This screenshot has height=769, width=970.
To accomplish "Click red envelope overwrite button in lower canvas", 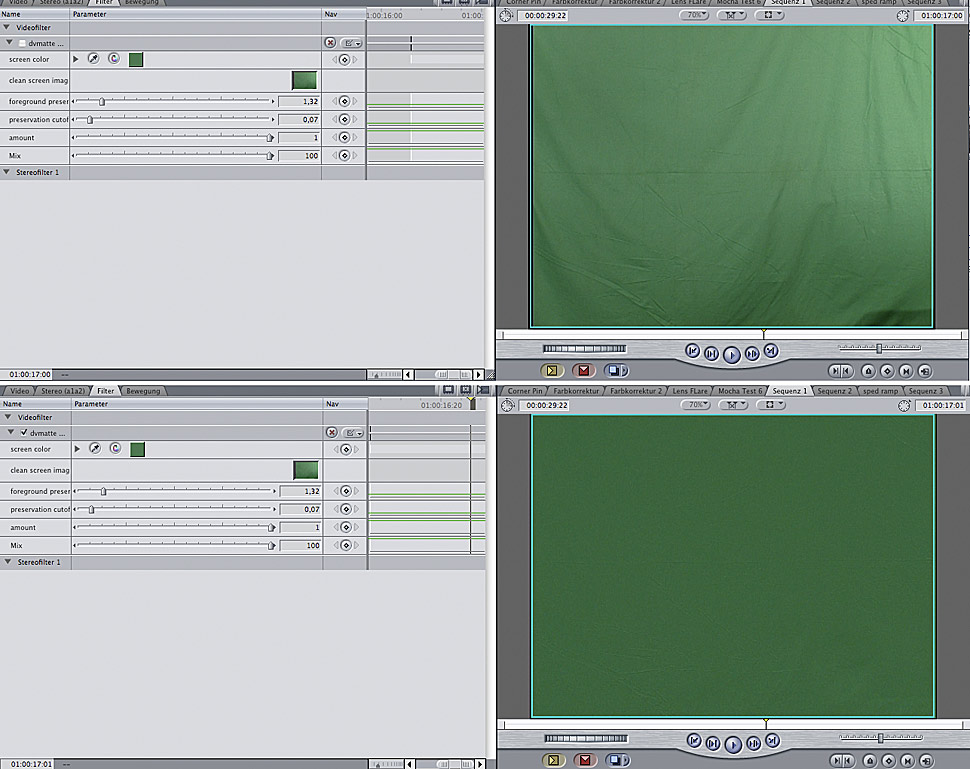I will (583, 735).
